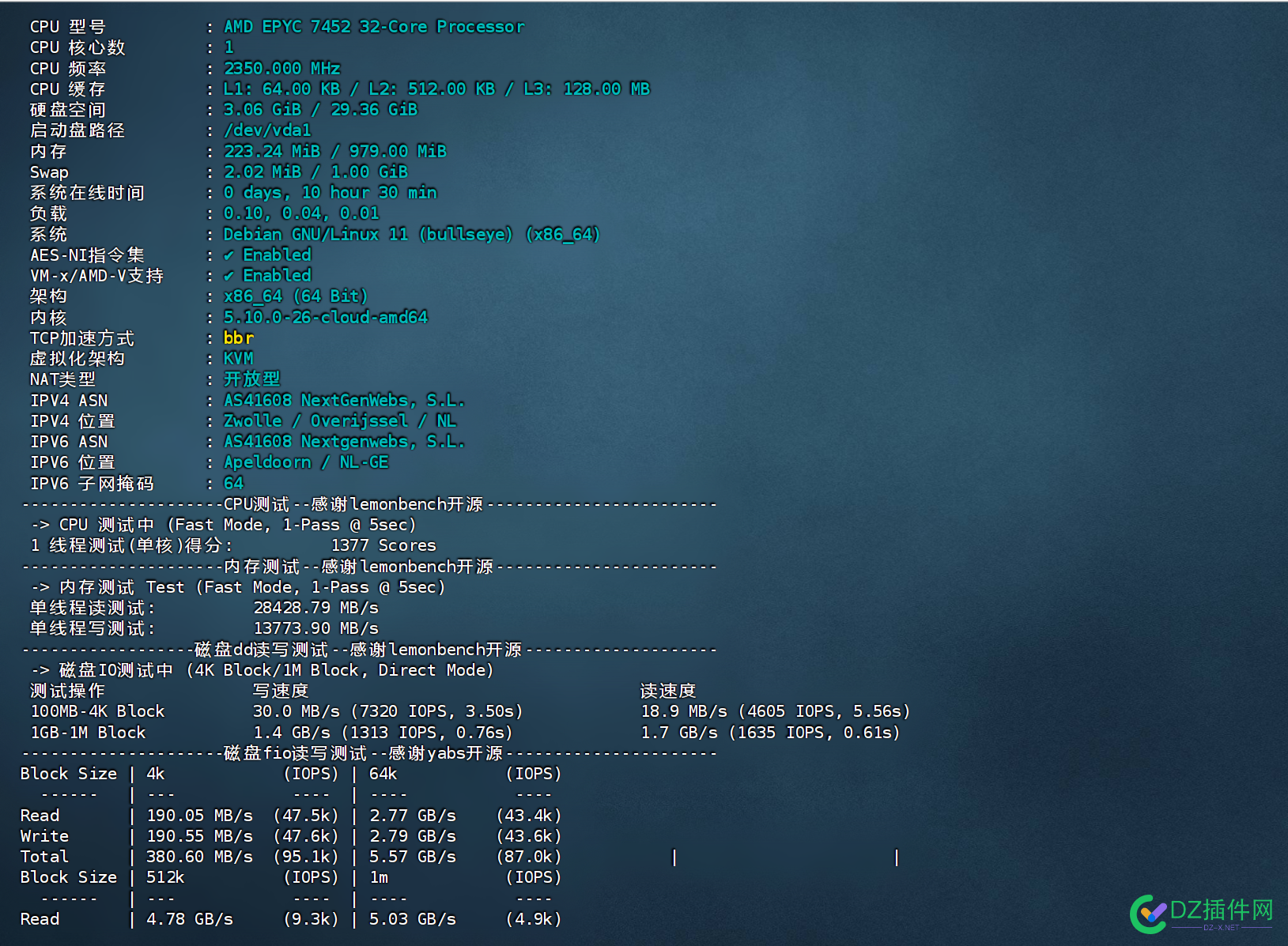Viewport: 1288px width, 946px height.
Task: Click read speed '1.7 GB/s (1635 IOPS, 0.61s)'
Action: [x=771, y=733]
